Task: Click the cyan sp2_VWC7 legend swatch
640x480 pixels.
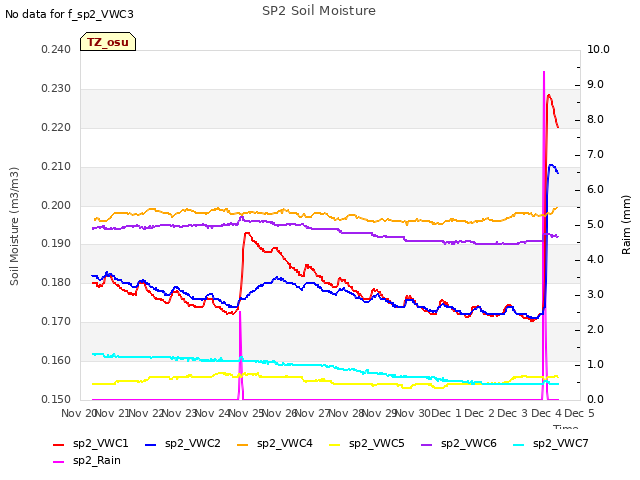Action: point(518,444)
